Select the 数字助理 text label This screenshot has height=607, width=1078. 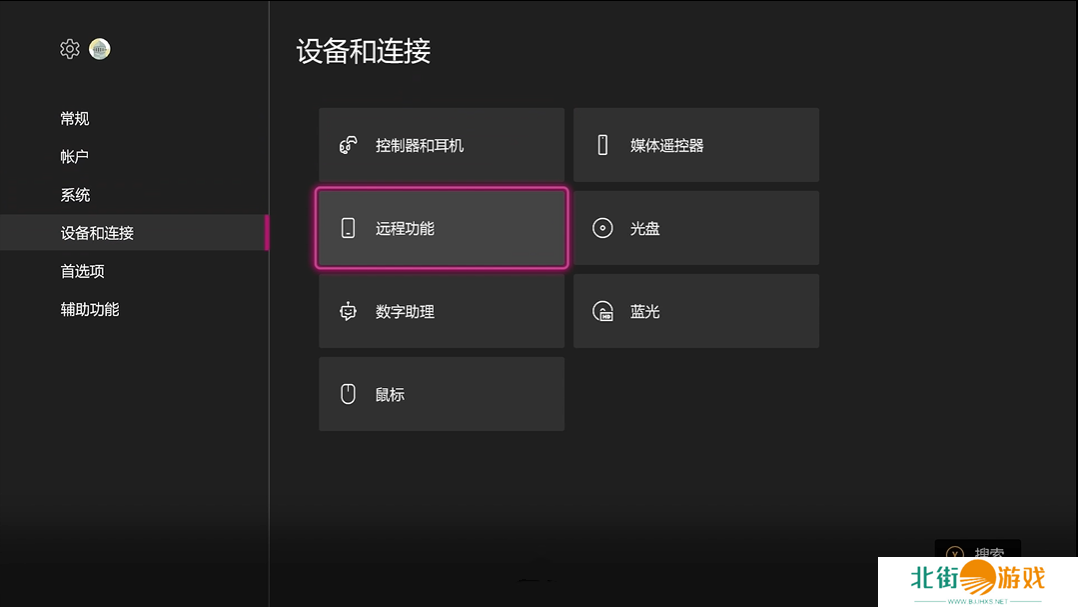405,311
